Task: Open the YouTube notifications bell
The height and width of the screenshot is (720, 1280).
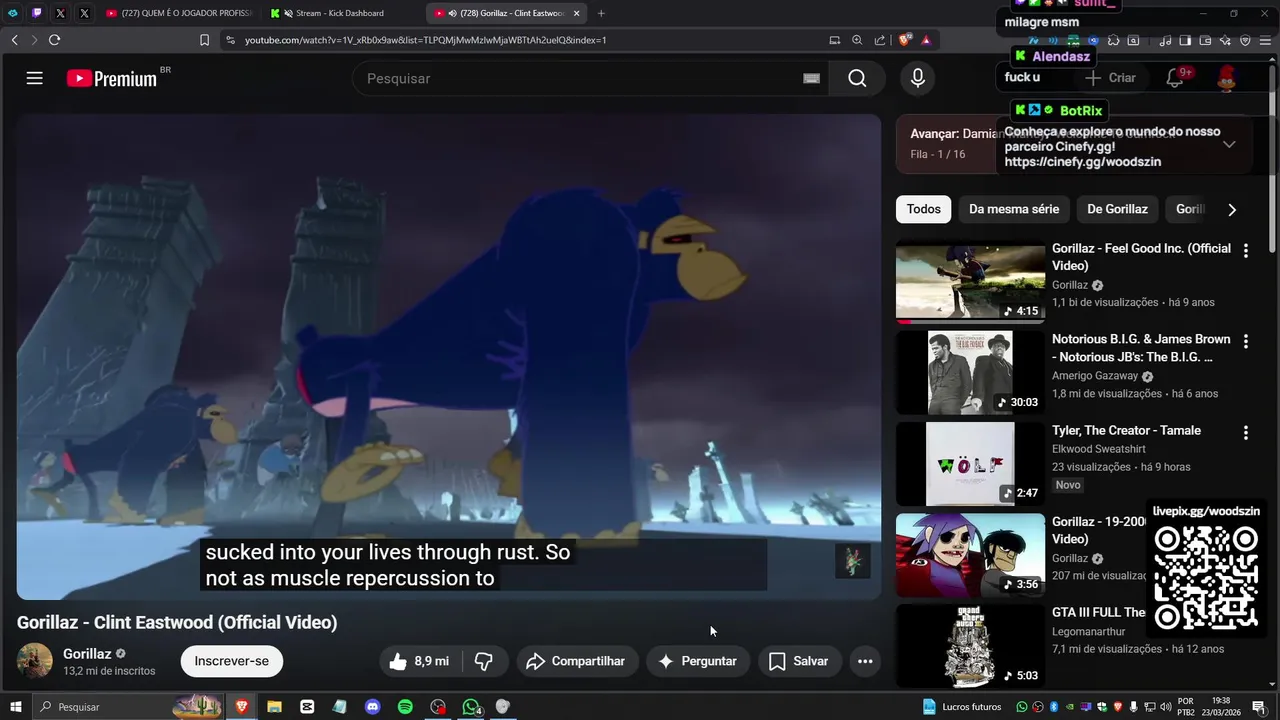Action: point(1176,78)
